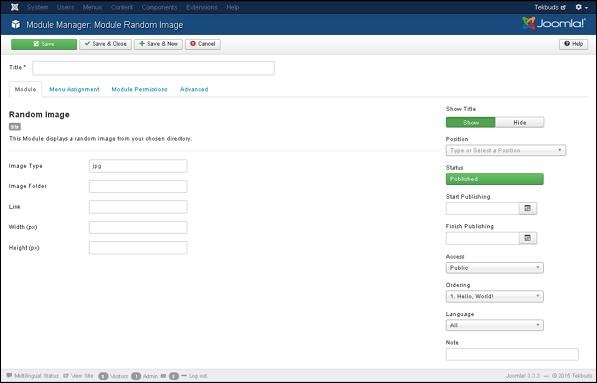
Task: Focus the Image Type field
Action: click(x=138, y=166)
